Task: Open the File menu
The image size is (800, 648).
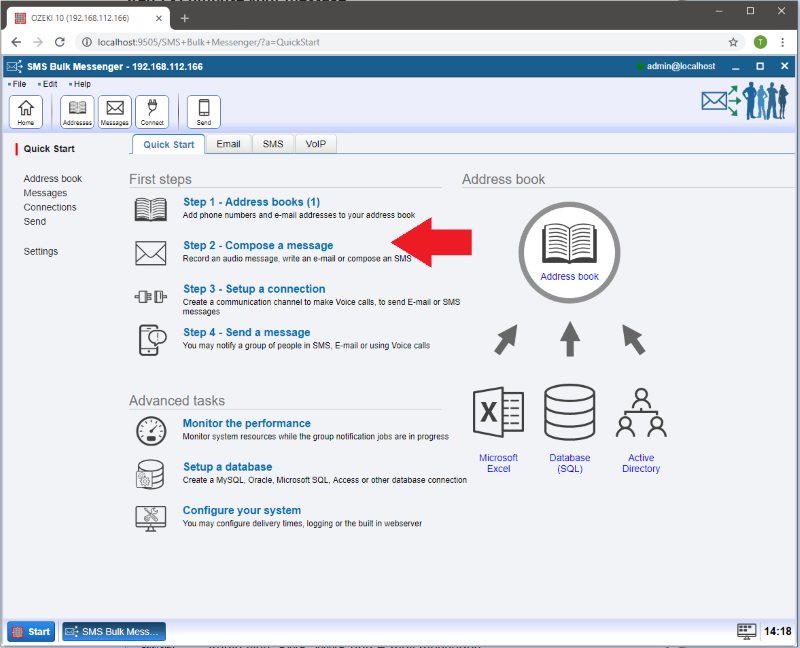Action: click(x=19, y=84)
